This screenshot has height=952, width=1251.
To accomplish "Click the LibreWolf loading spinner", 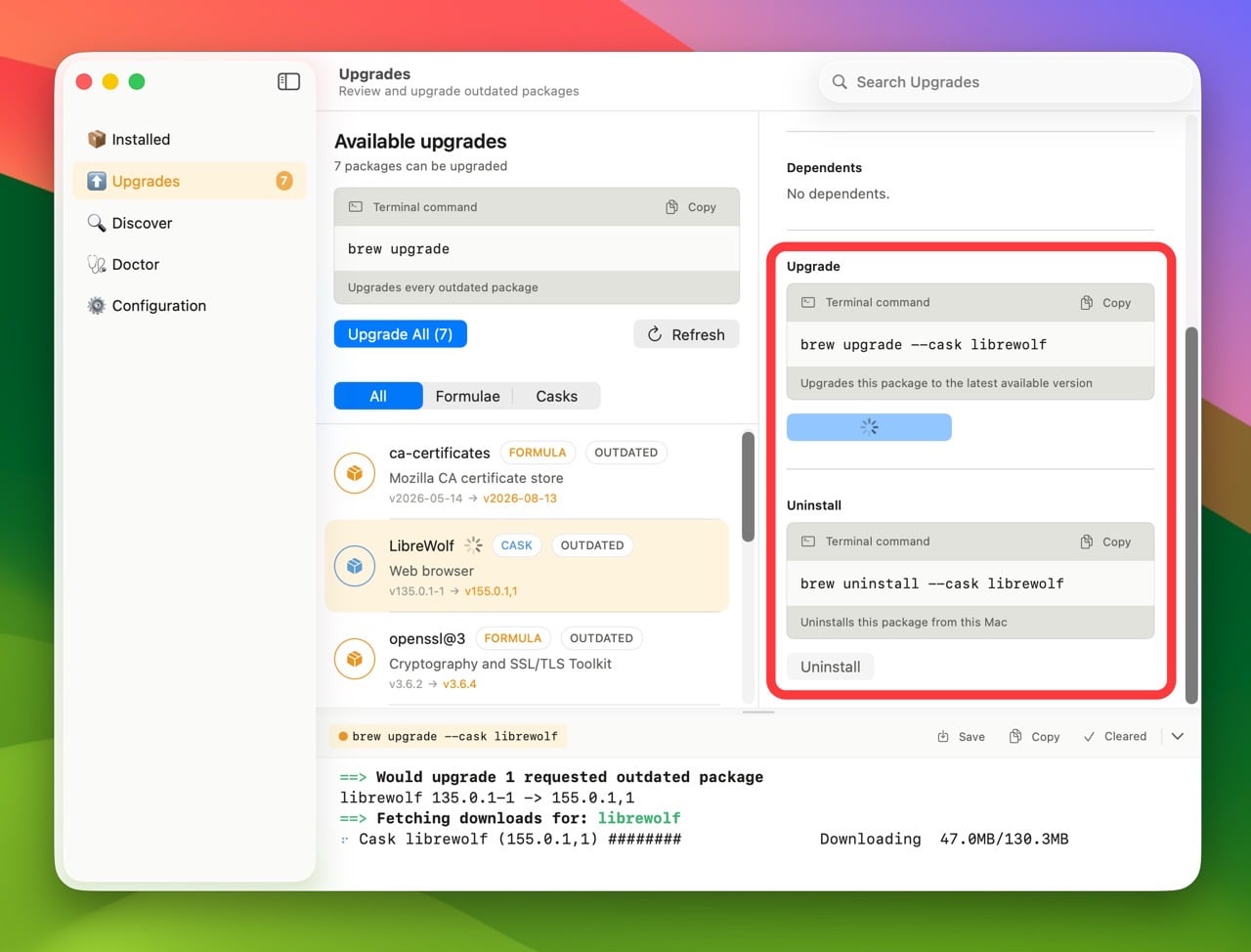I will 473,545.
